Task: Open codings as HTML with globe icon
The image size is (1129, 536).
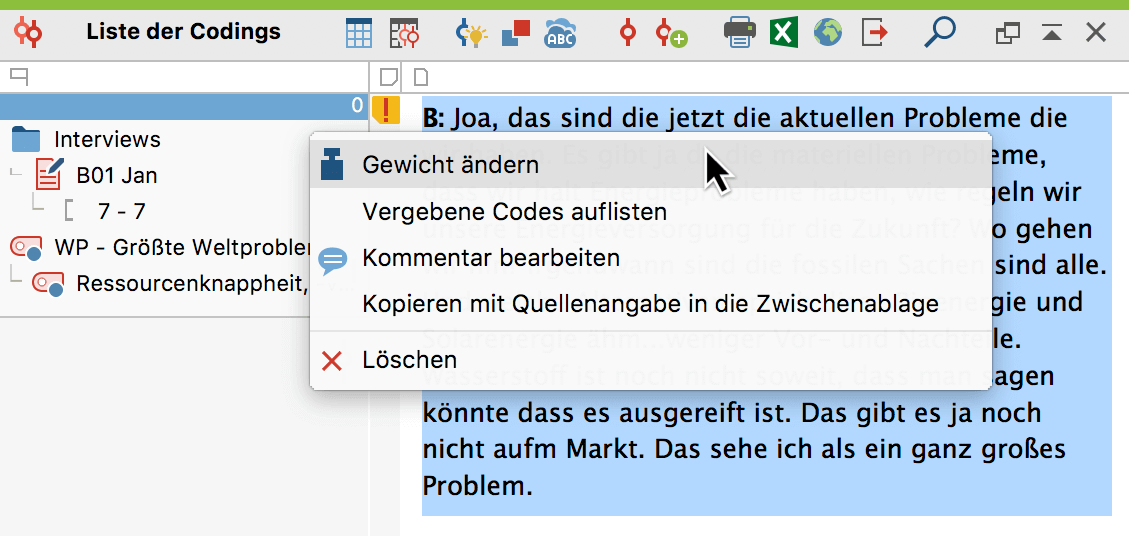Action: click(x=828, y=32)
